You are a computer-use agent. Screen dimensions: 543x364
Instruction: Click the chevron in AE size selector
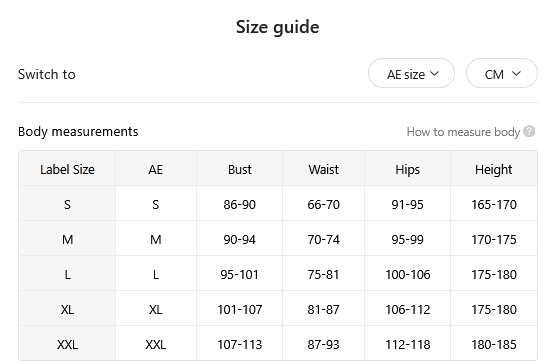tap(434, 73)
